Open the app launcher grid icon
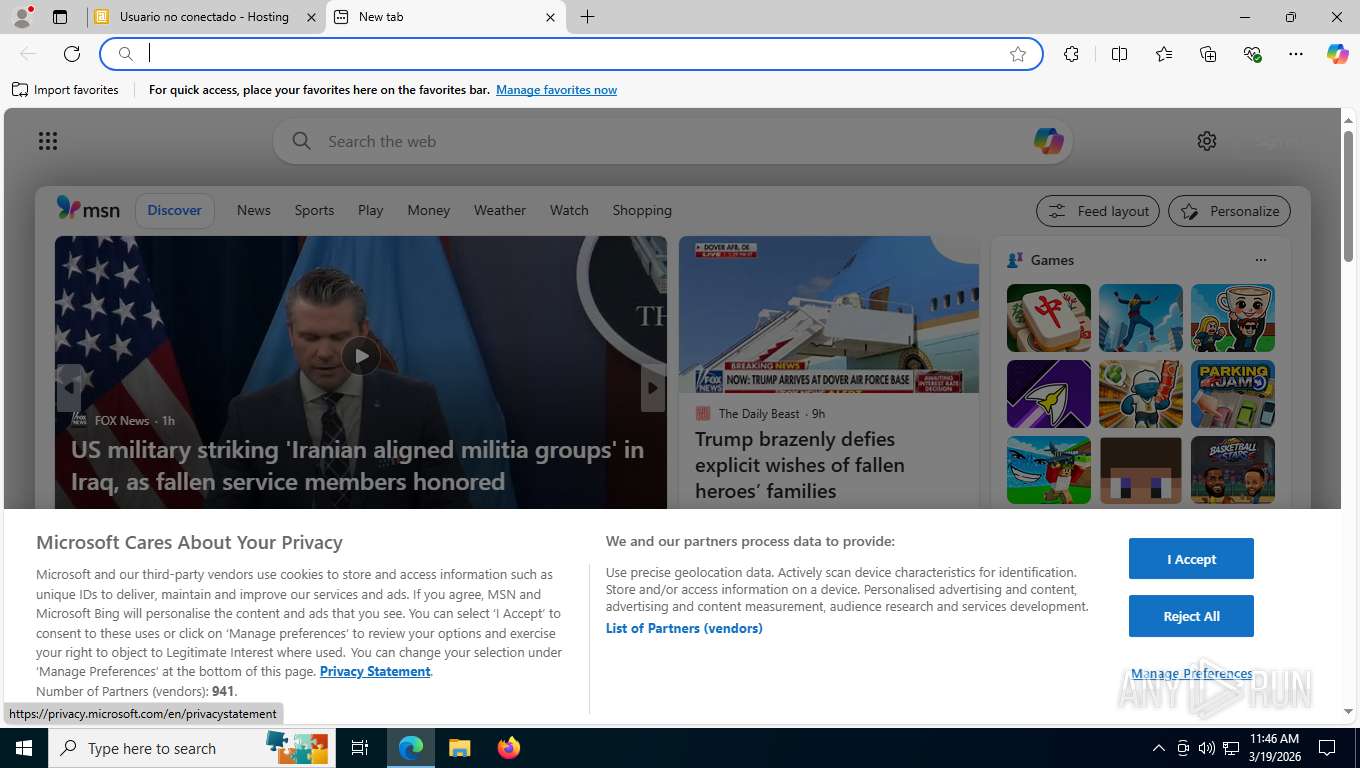 coord(48,141)
